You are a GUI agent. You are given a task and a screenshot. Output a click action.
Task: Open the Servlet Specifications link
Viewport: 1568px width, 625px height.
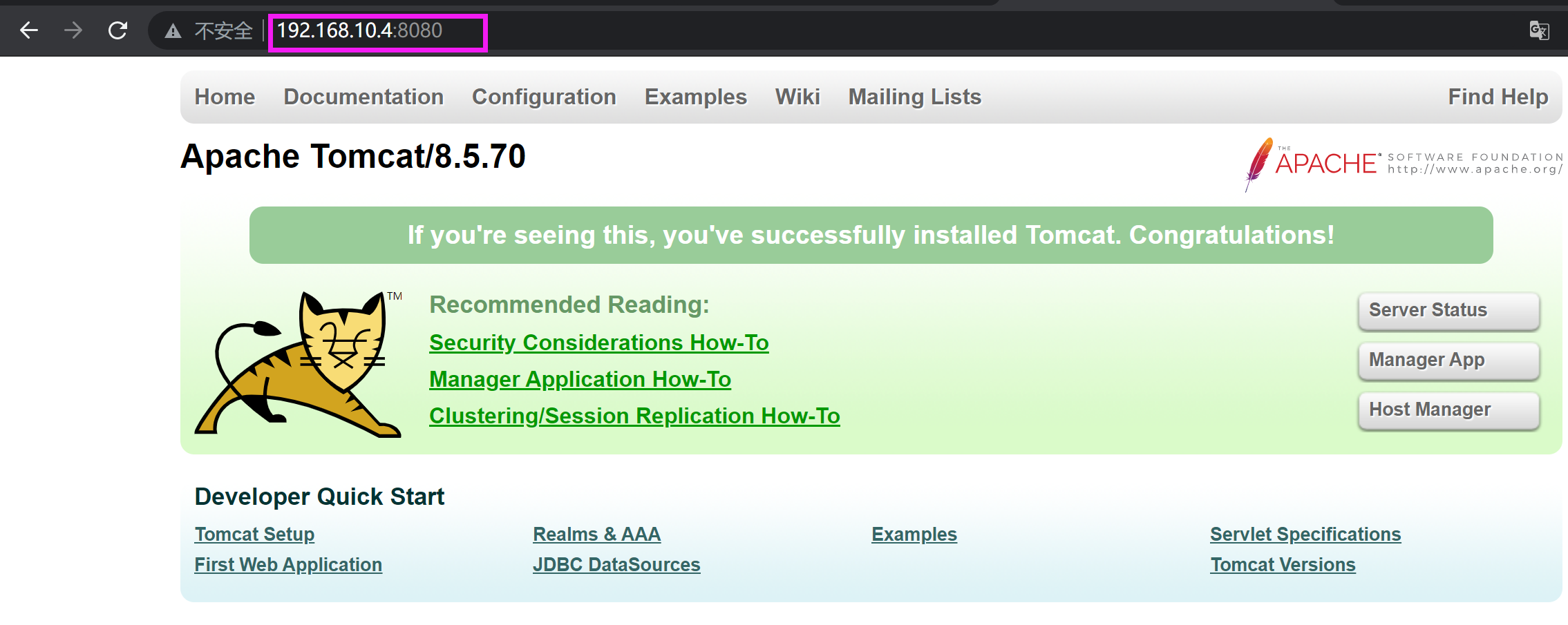(x=1305, y=534)
